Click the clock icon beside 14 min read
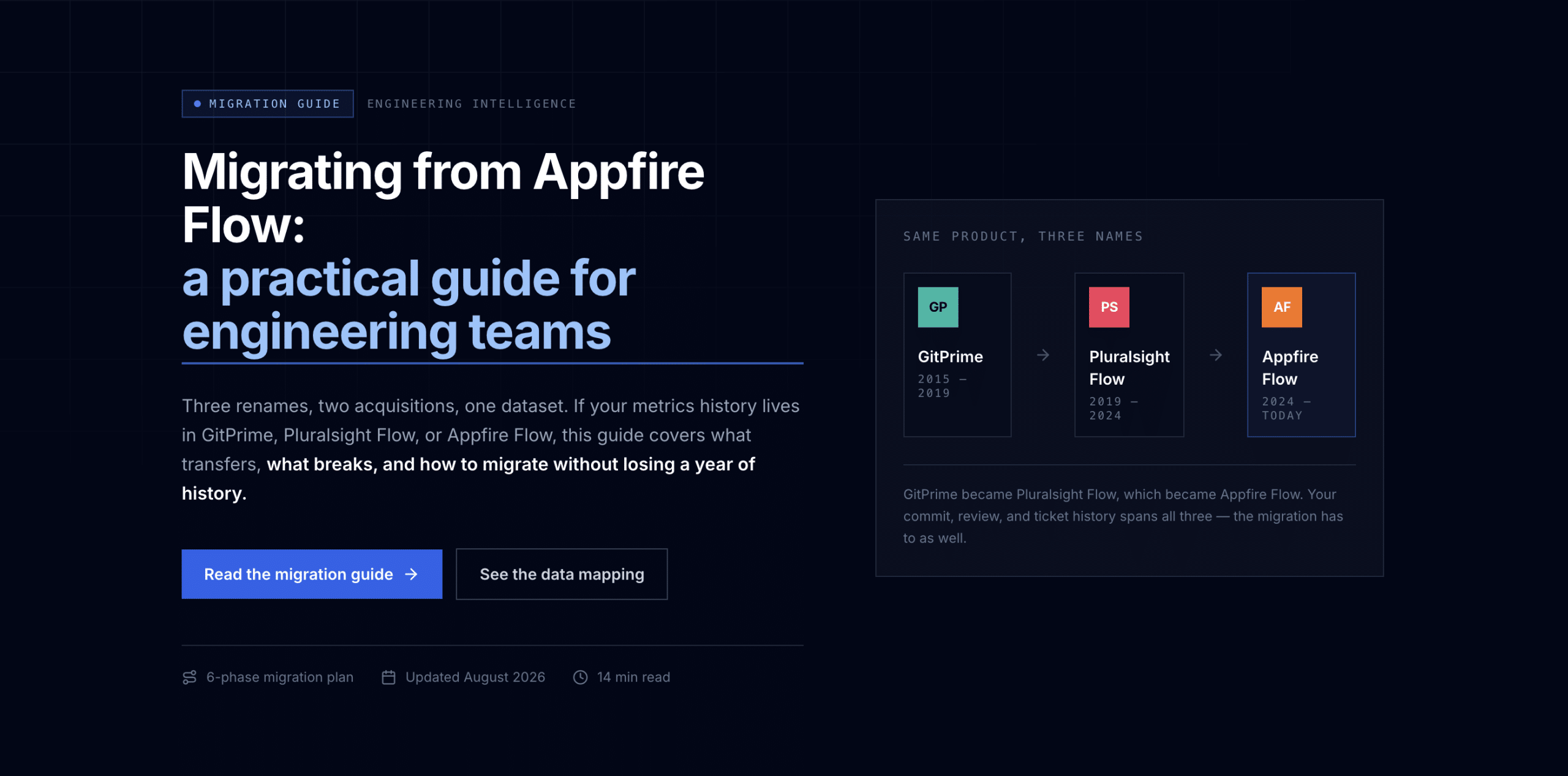Screen dimensions: 1568x776 click(x=580, y=677)
